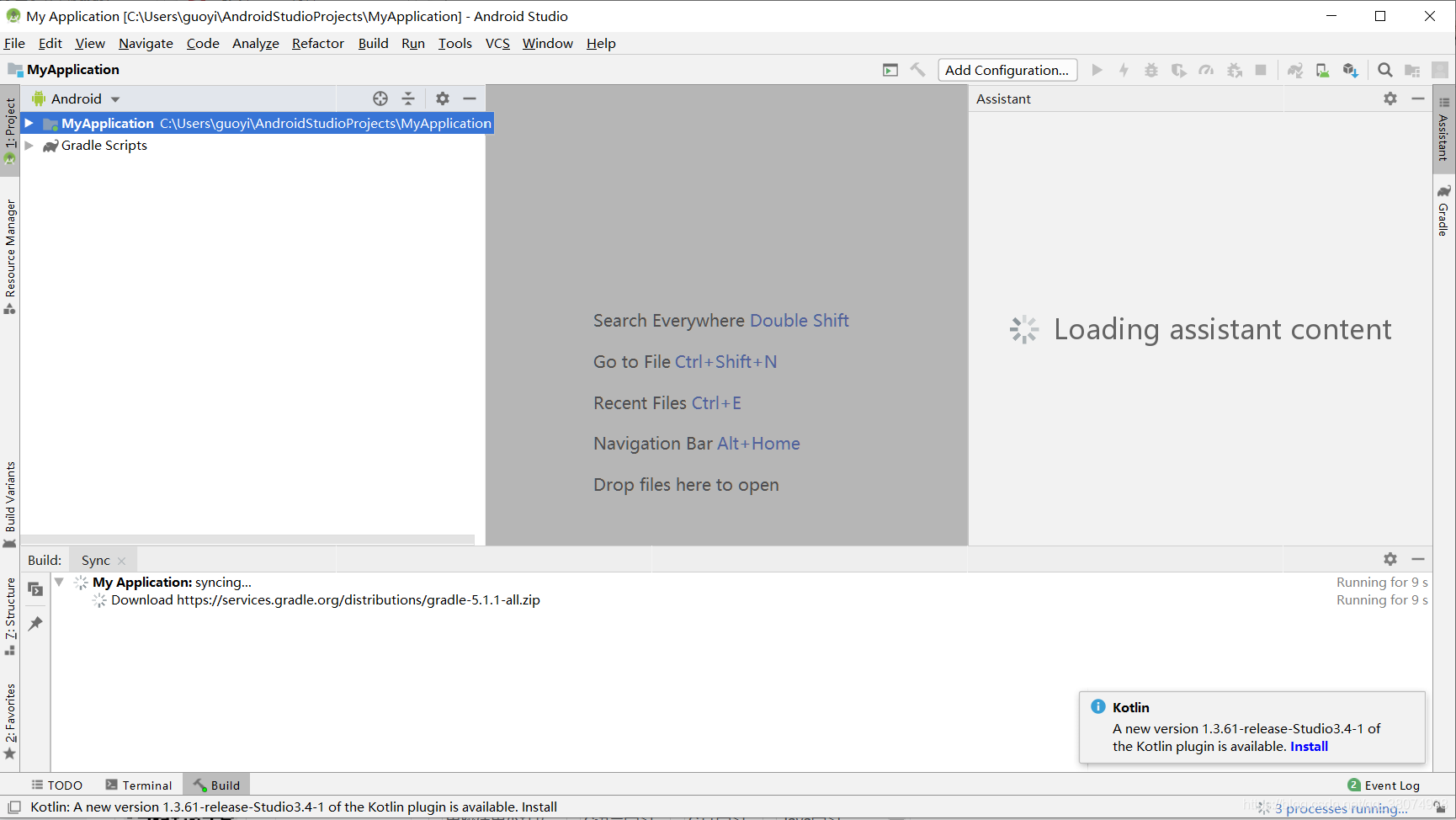Click the select run/debug target icon
This screenshot has height=820, width=1456.
(x=890, y=70)
